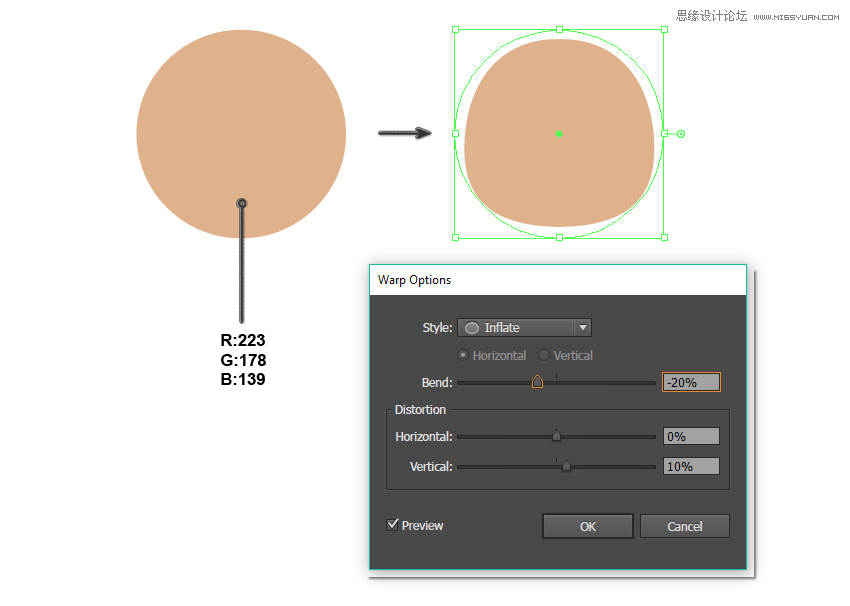Click the Style dropdown arrow

click(x=583, y=327)
